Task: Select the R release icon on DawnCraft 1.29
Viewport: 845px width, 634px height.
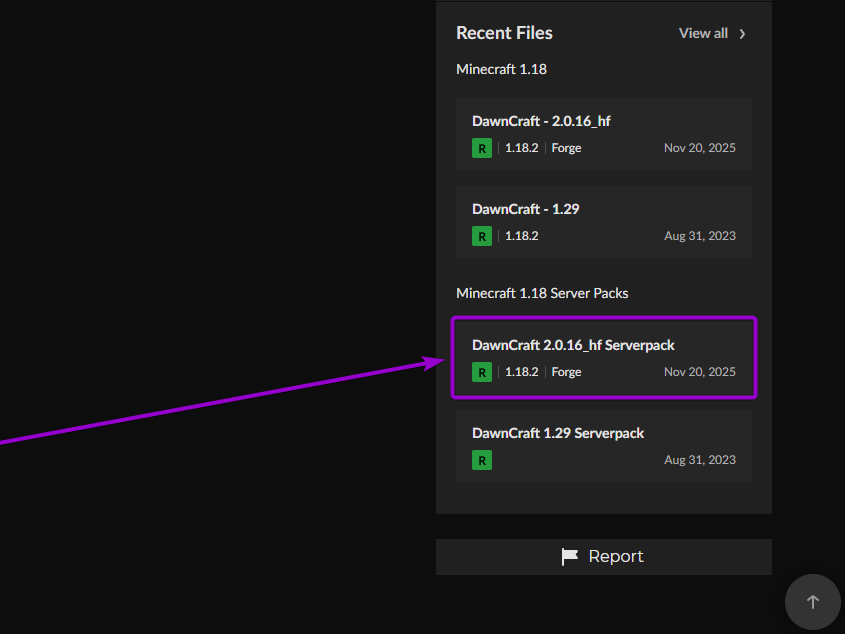Action: tap(481, 236)
